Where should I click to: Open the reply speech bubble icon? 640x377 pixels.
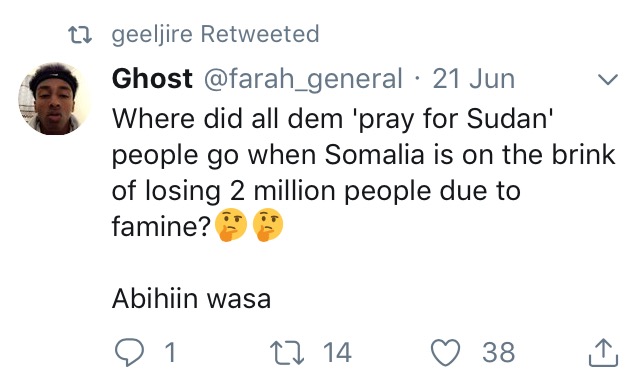tap(129, 353)
